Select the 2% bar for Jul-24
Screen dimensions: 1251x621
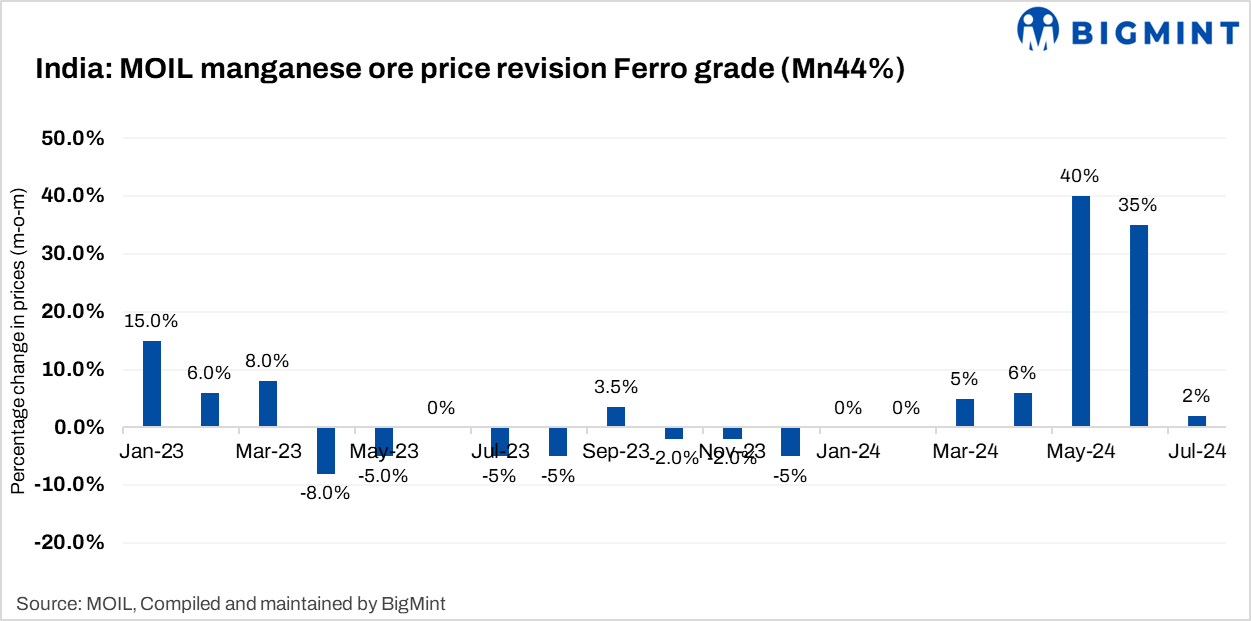pos(1197,421)
